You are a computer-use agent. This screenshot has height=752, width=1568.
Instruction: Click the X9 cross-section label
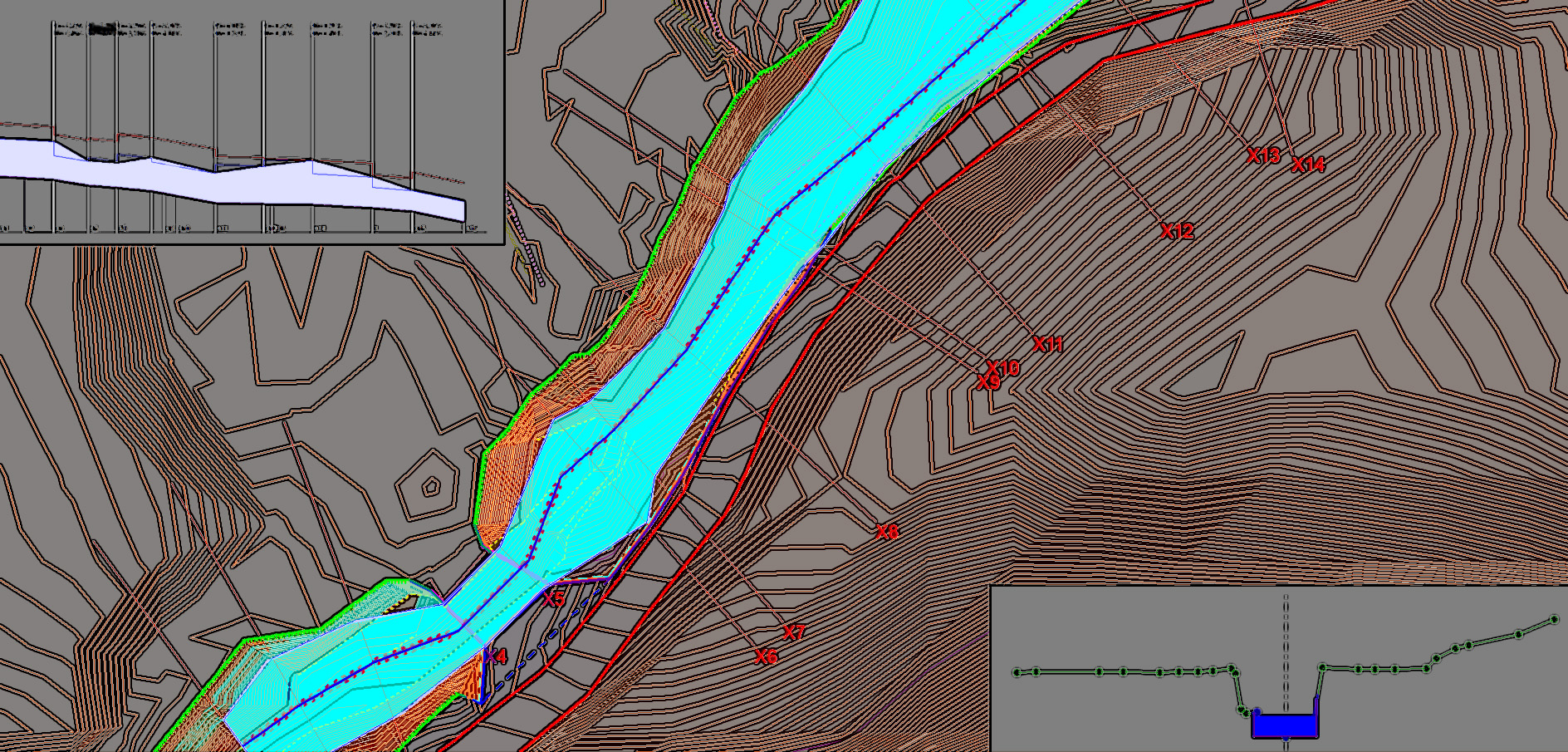(x=988, y=382)
